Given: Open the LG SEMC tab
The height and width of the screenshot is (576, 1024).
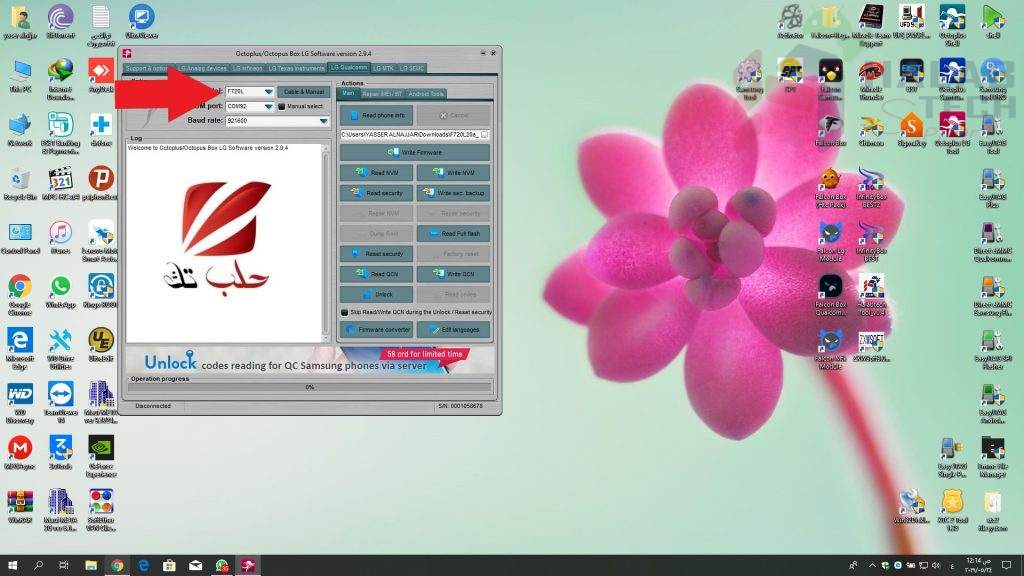Looking at the screenshot, I should [x=412, y=68].
